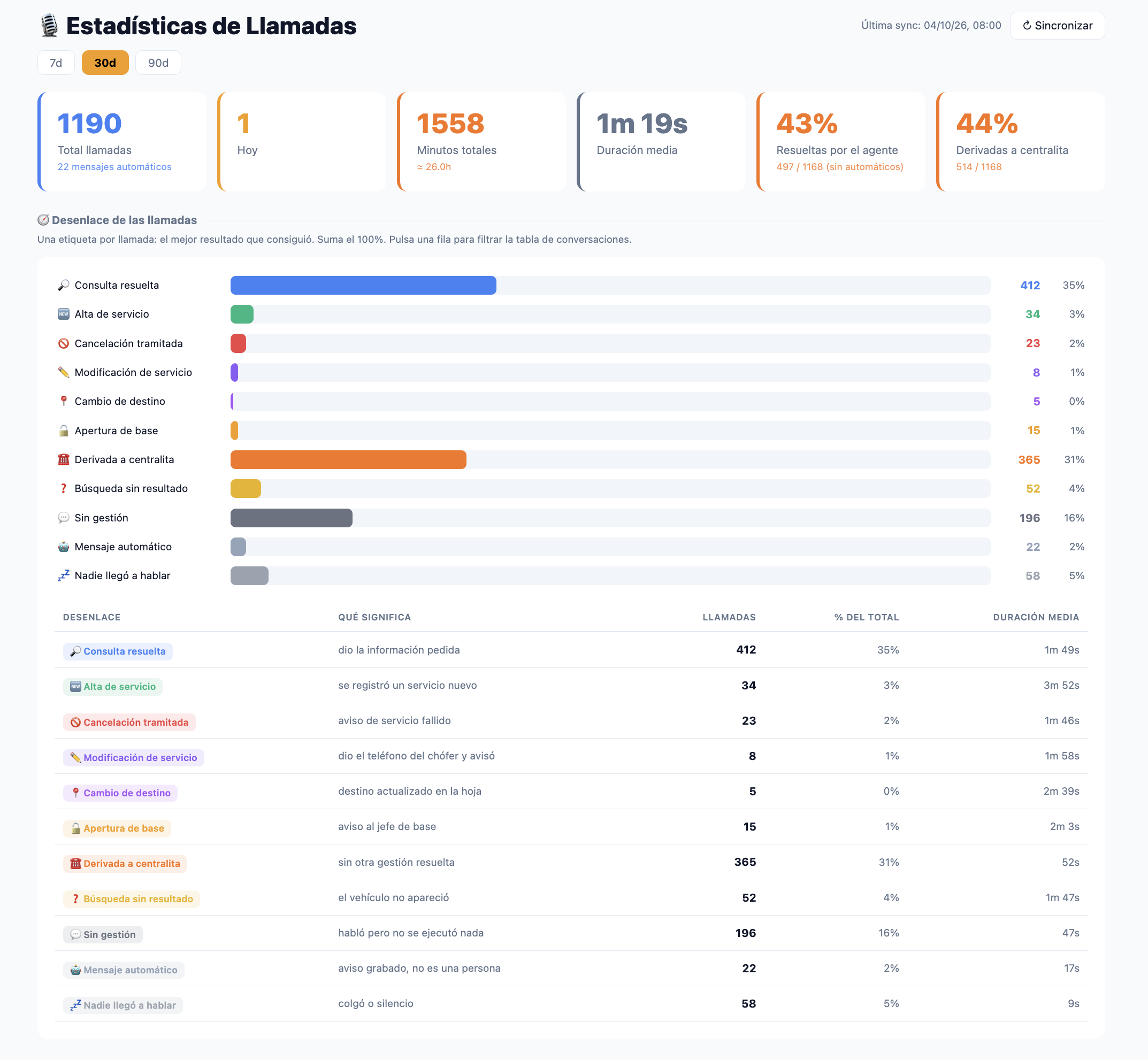Click the Modificación de servicio table tag

click(134, 758)
